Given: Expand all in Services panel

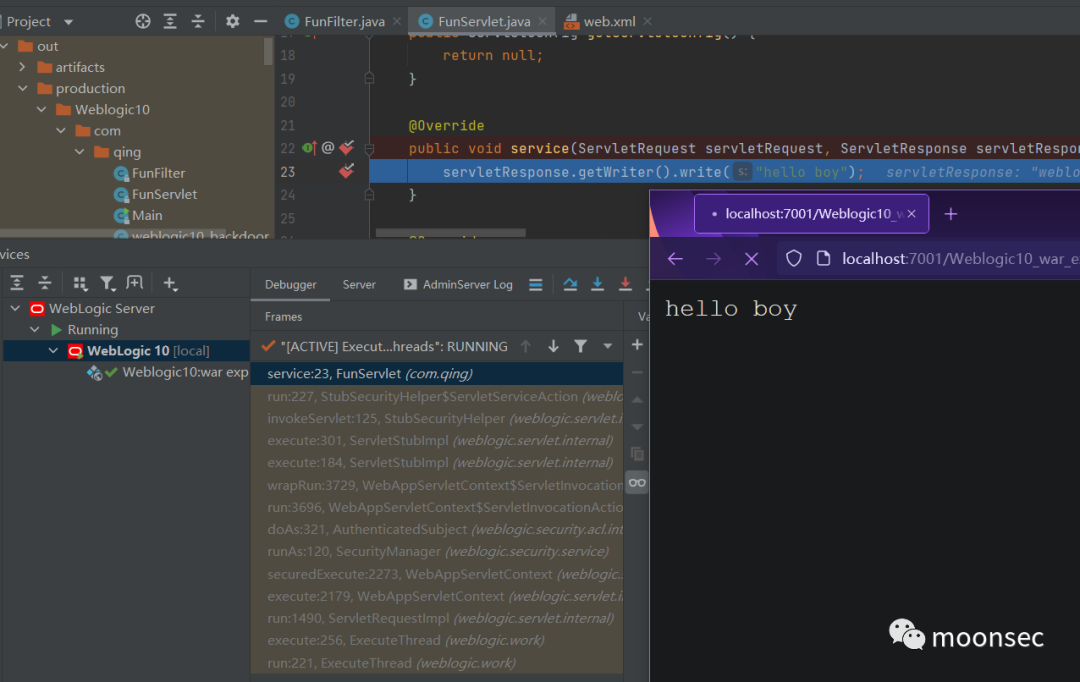Looking at the screenshot, I should (17, 282).
